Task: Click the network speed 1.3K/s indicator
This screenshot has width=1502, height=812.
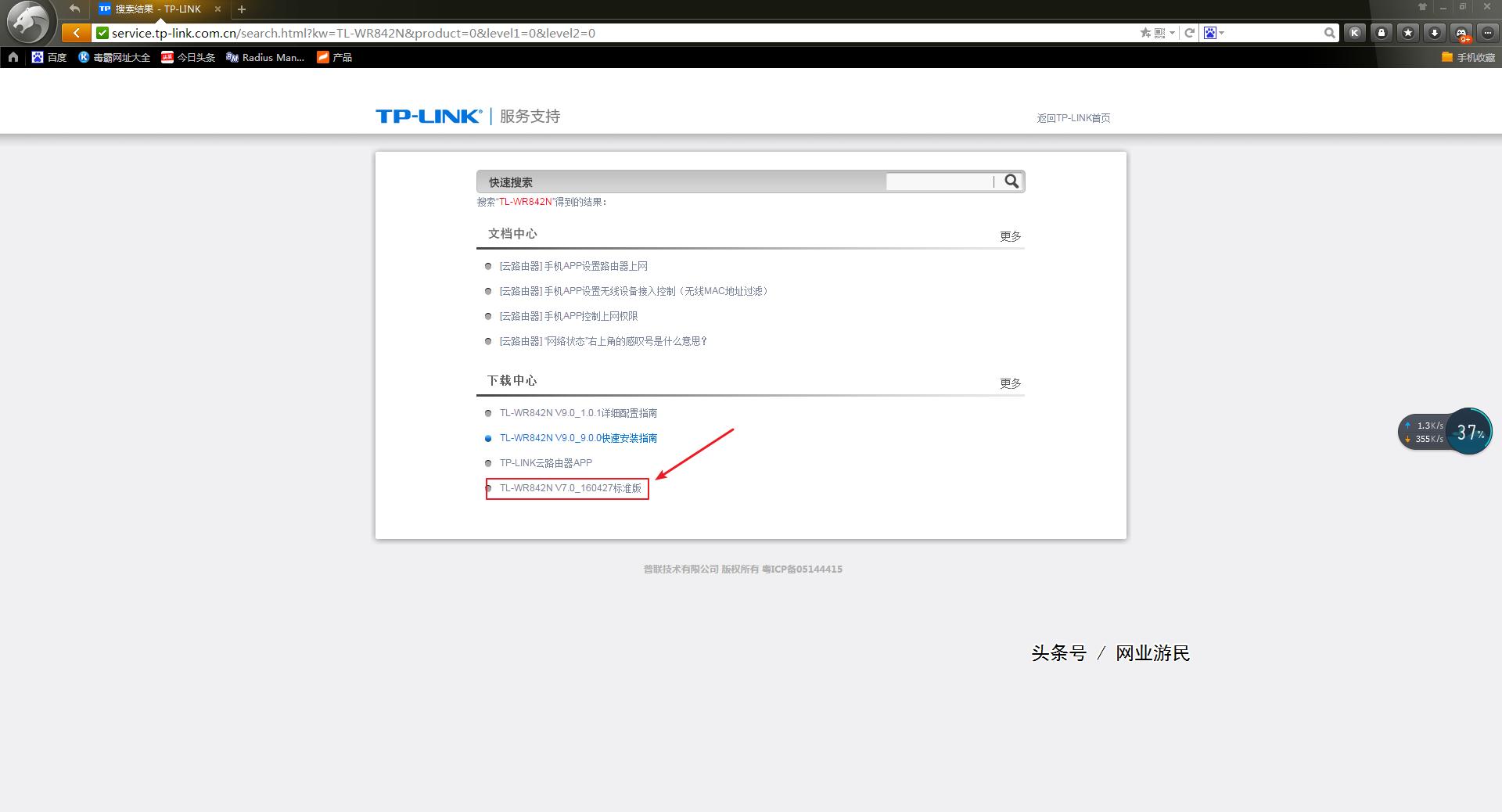Action: [x=1425, y=426]
